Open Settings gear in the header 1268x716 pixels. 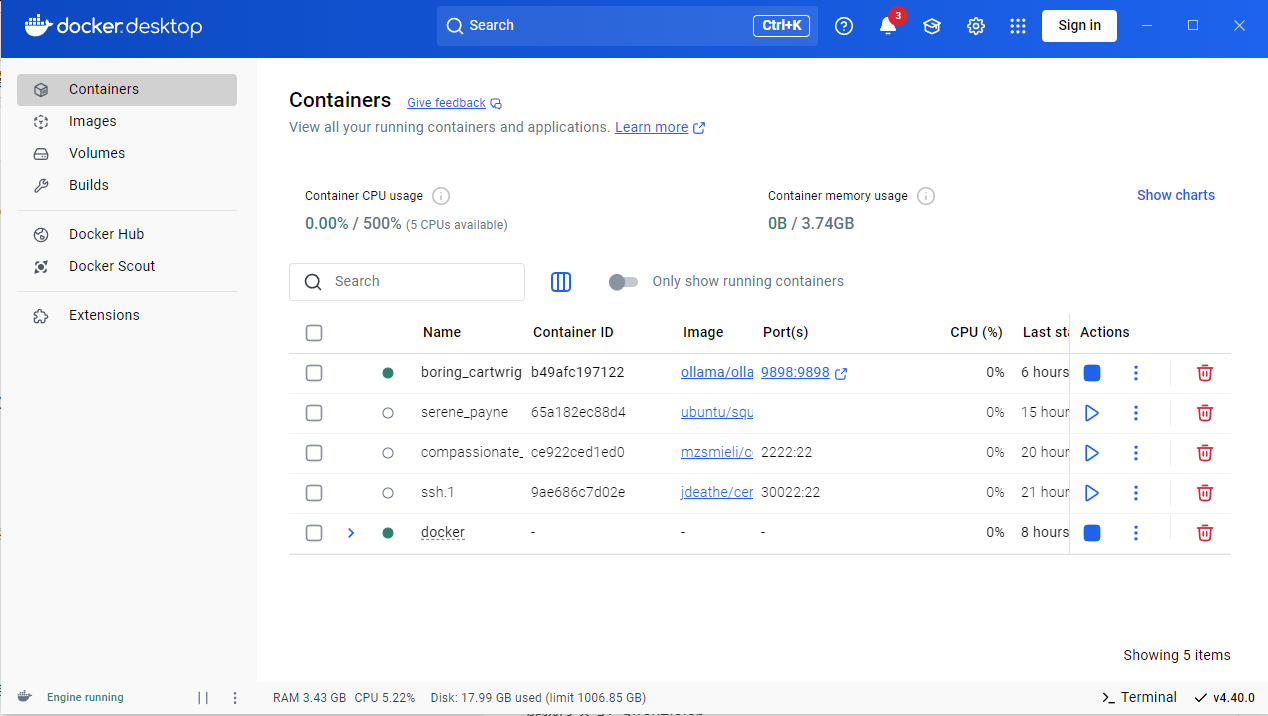click(976, 26)
